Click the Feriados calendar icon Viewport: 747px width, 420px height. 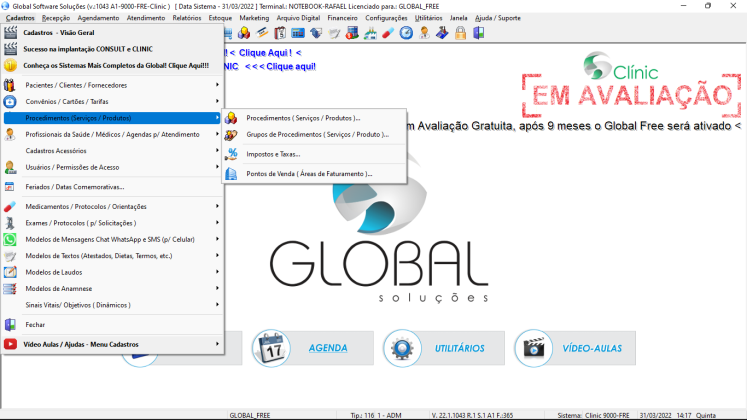pyautogui.click(x=10, y=187)
